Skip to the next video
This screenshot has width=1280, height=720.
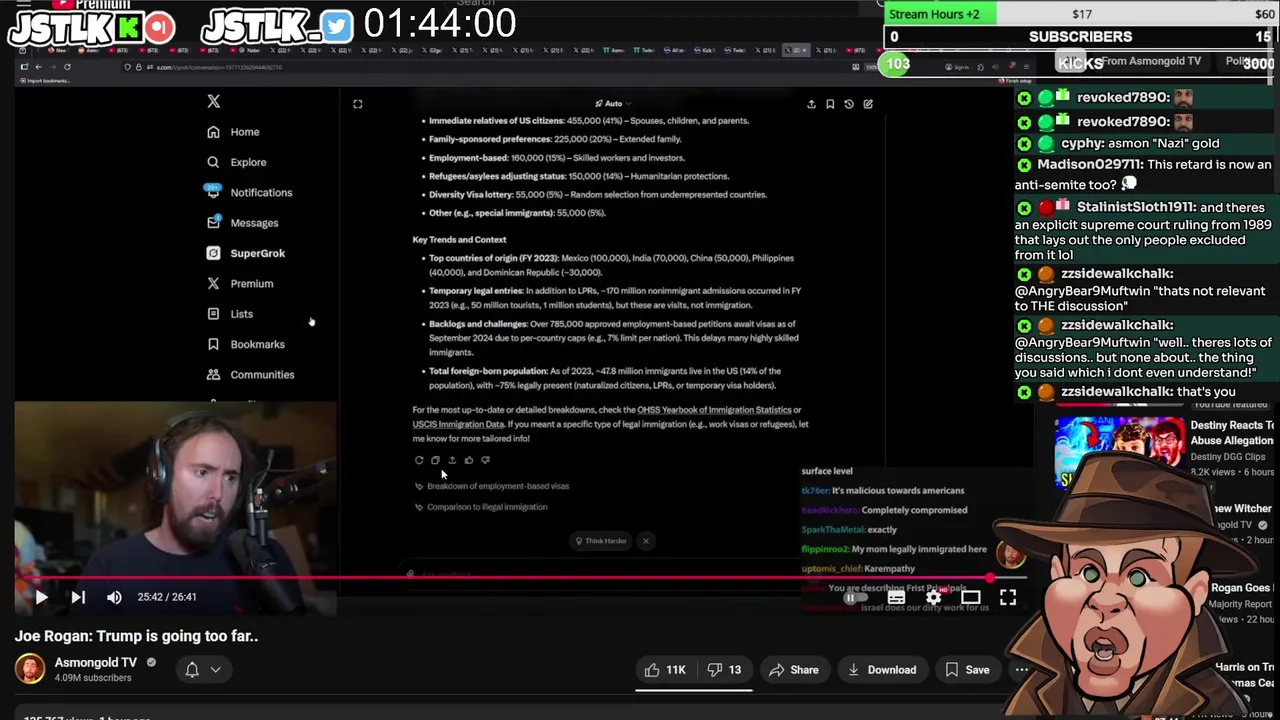78,597
